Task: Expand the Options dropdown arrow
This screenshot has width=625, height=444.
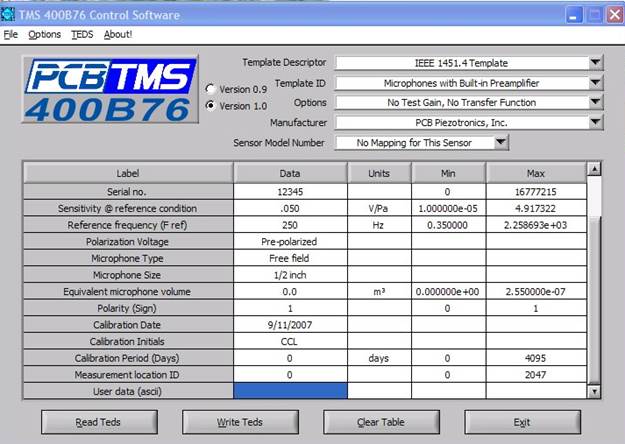Action: 595,102
